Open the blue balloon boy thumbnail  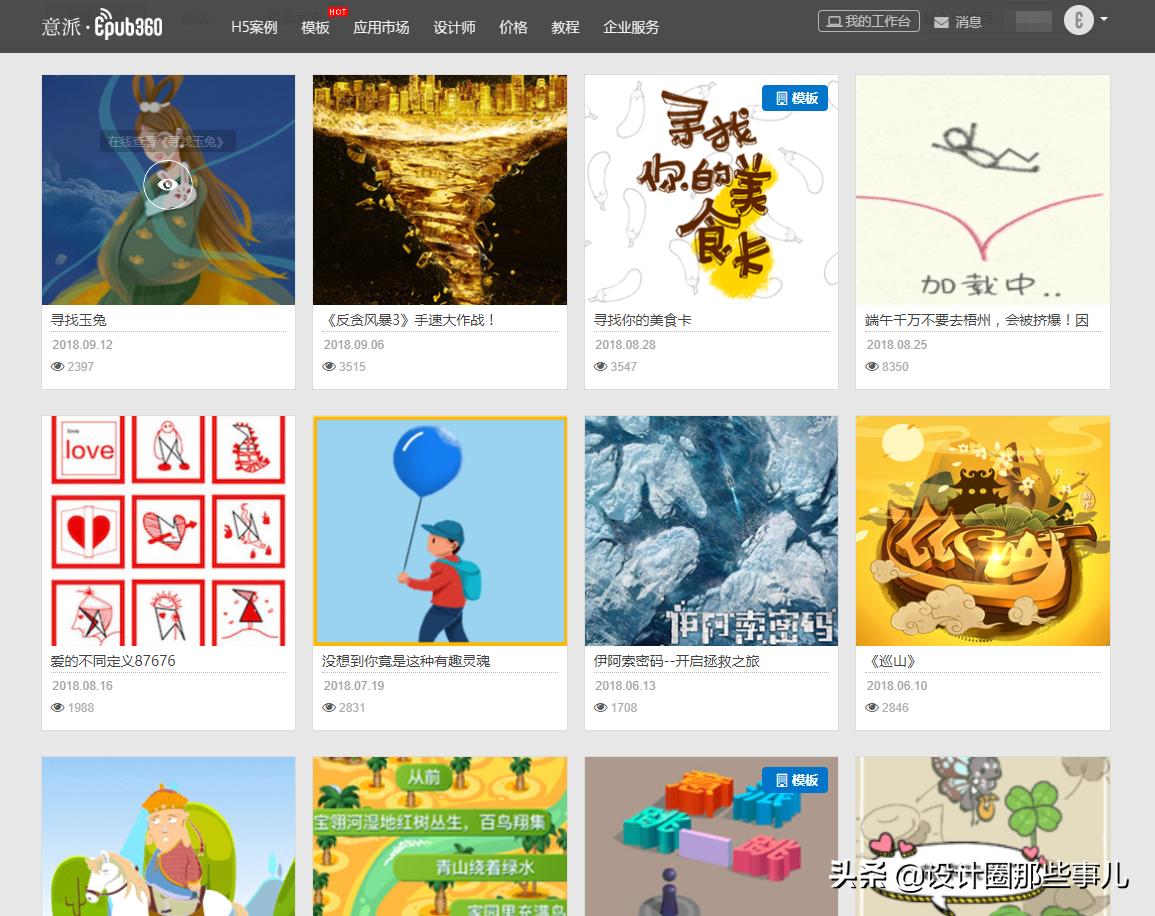point(440,531)
